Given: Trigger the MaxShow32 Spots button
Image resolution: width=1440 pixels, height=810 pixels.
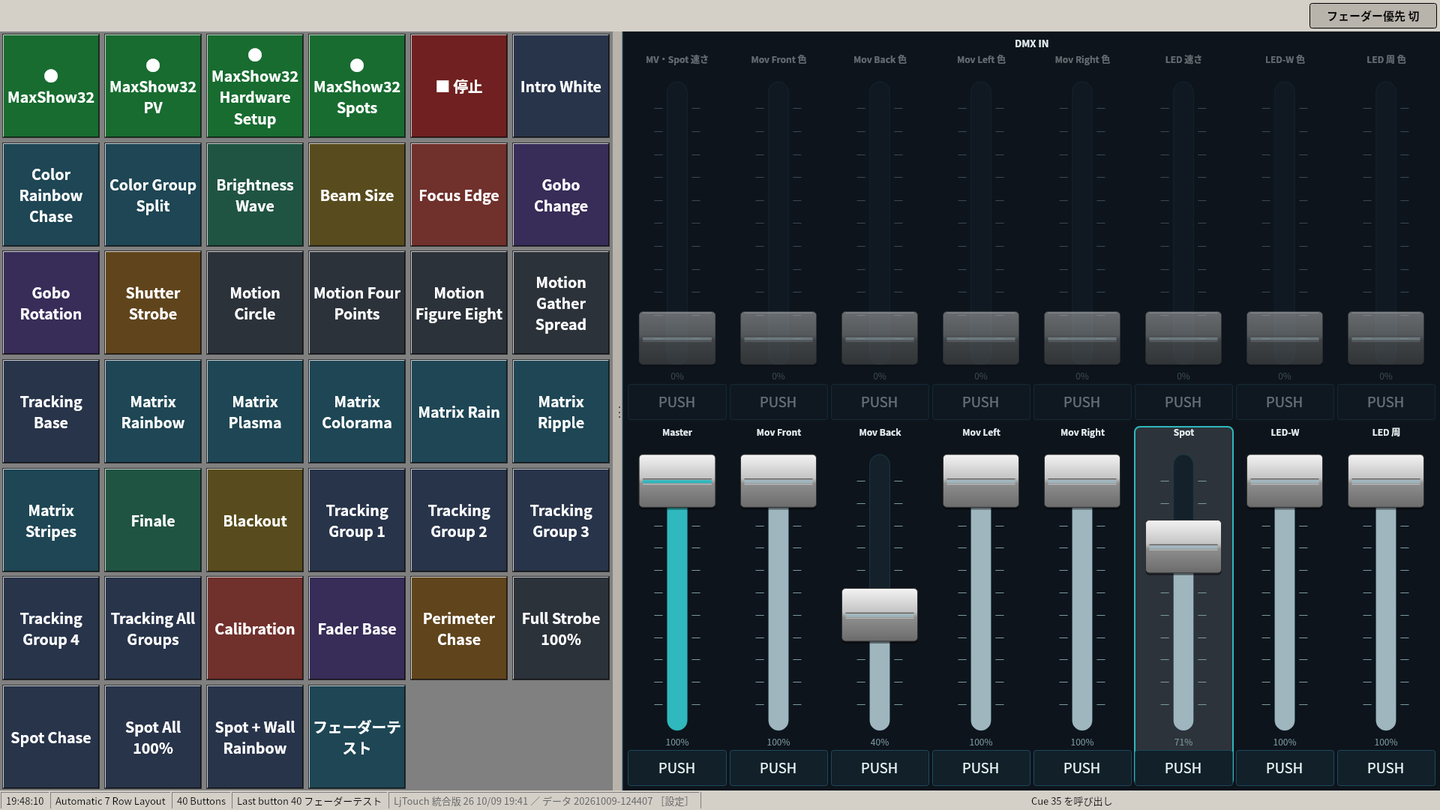Looking at the screenshot, I should click(x=357, y=87).
